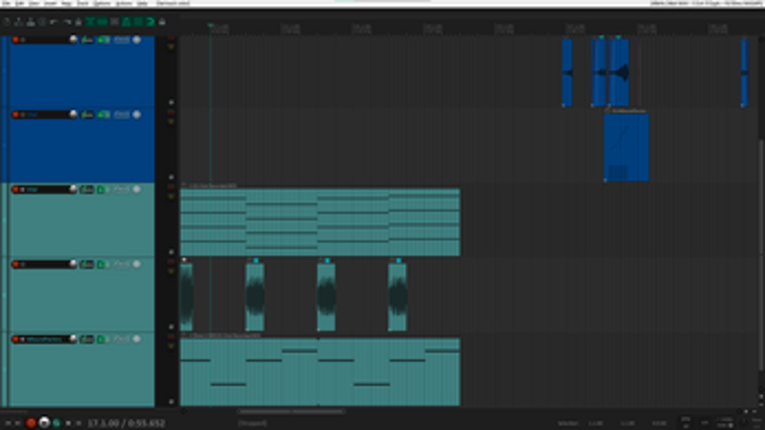Select the long MIDI item on the first teal track
Screen dimensions: 765x430
point(320,222)
